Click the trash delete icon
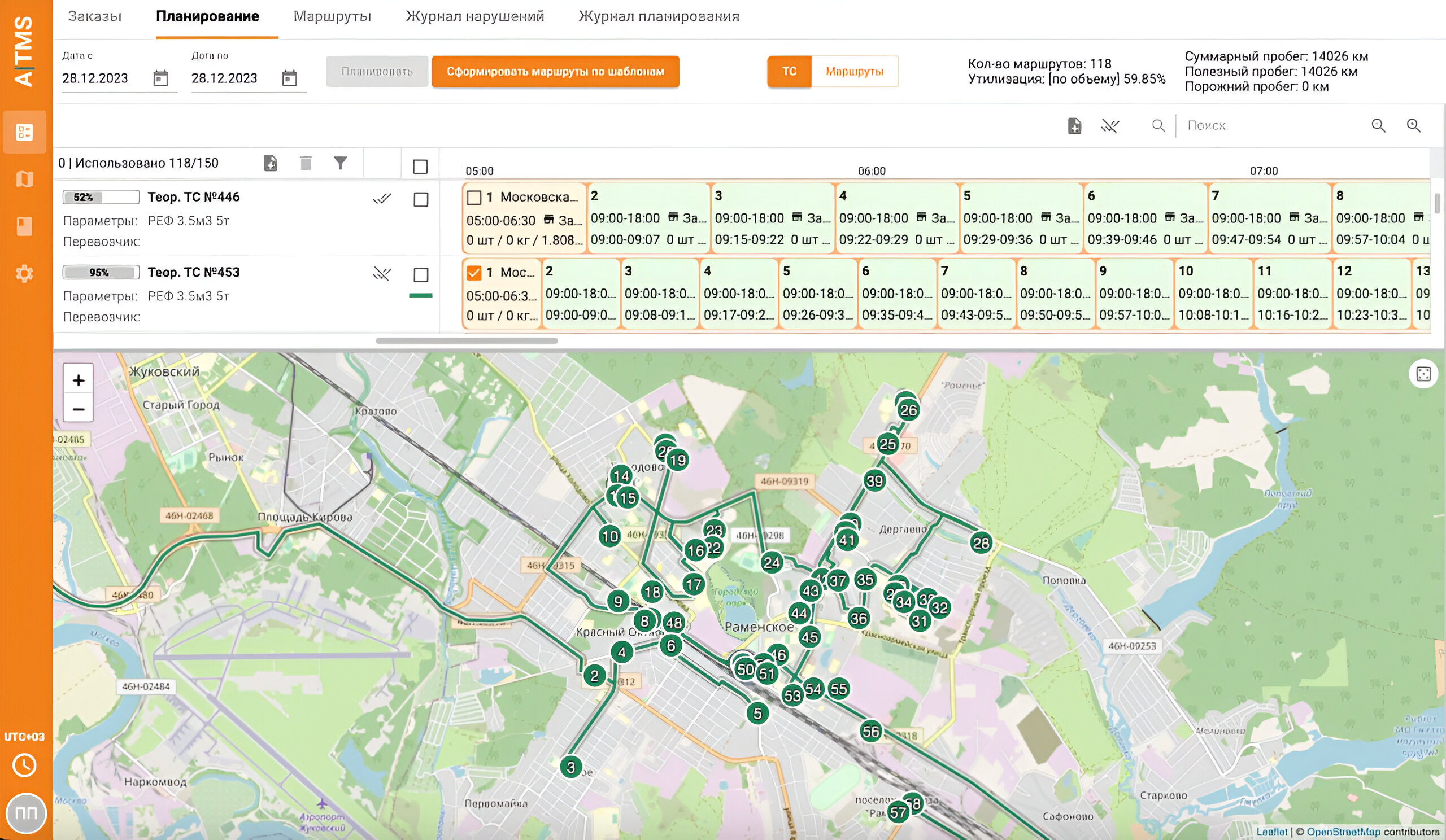 point(306,163)
